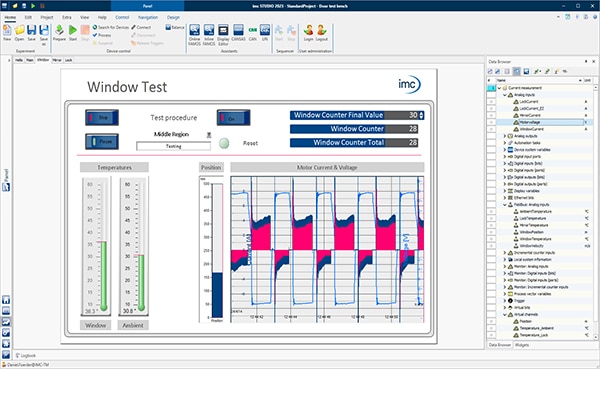The height and width of the screenshot is (400, 600).
Task: Open the CANSAS assistant
Action: coord(238,33)
